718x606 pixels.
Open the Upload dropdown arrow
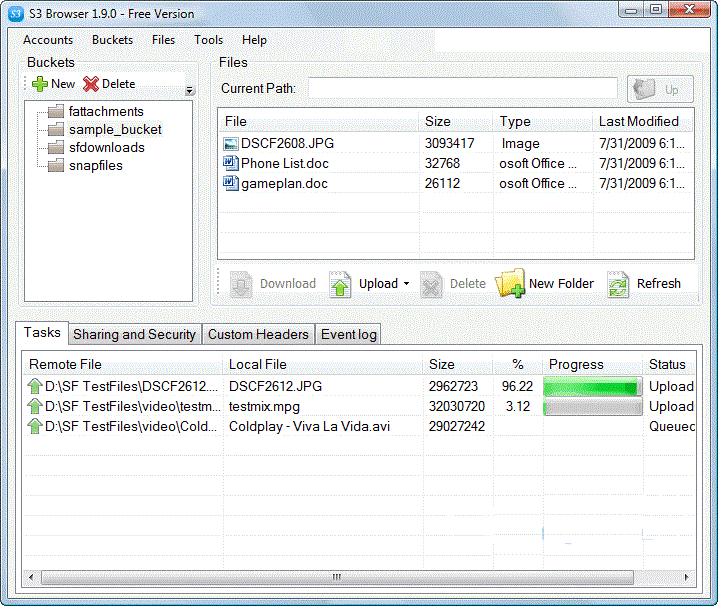point(406,284)
